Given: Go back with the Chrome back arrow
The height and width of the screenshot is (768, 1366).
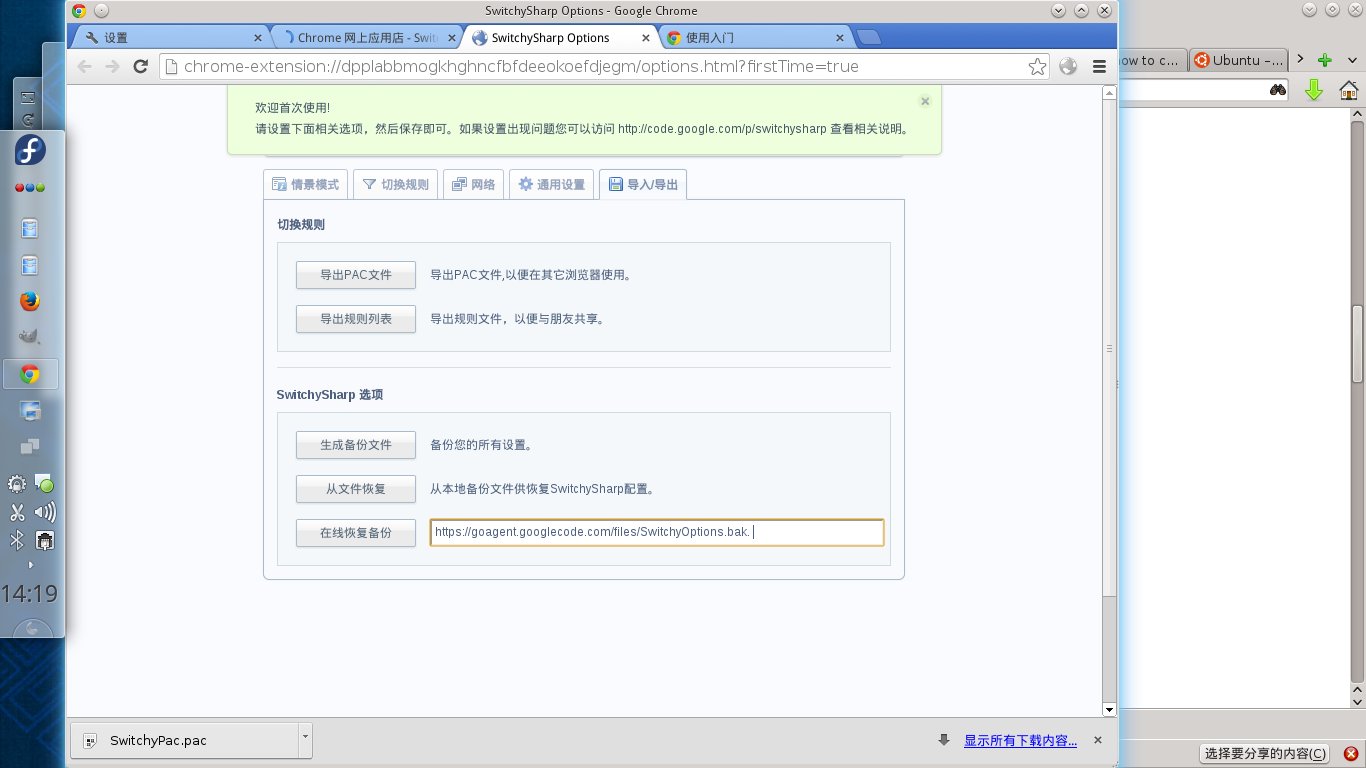Looking at the screenshot, I should pos(85,67).
